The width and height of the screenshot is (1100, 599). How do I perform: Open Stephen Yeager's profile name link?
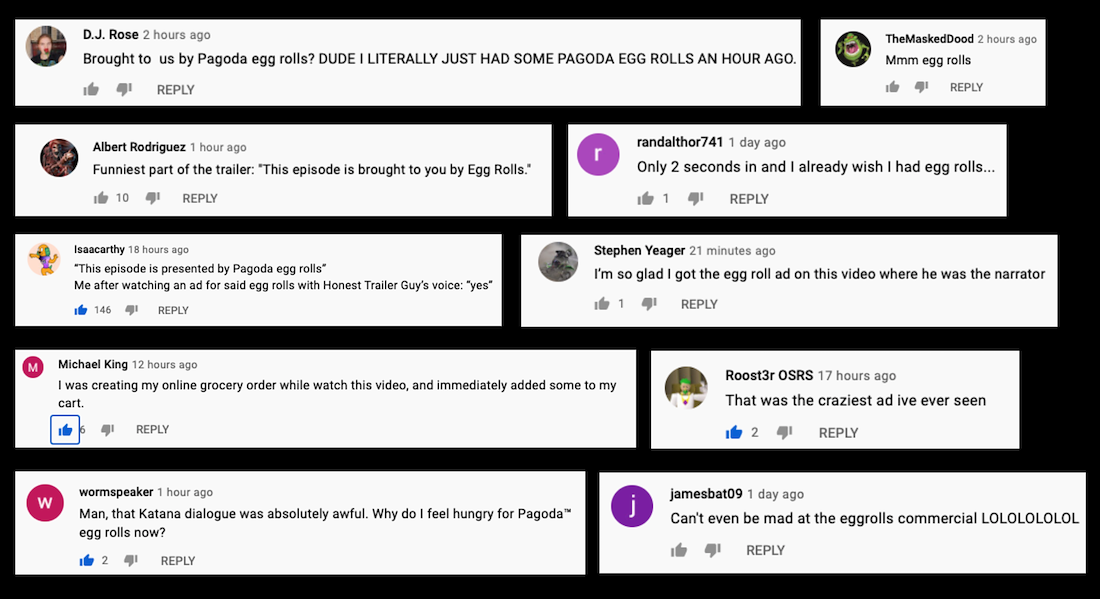(639, 250)
